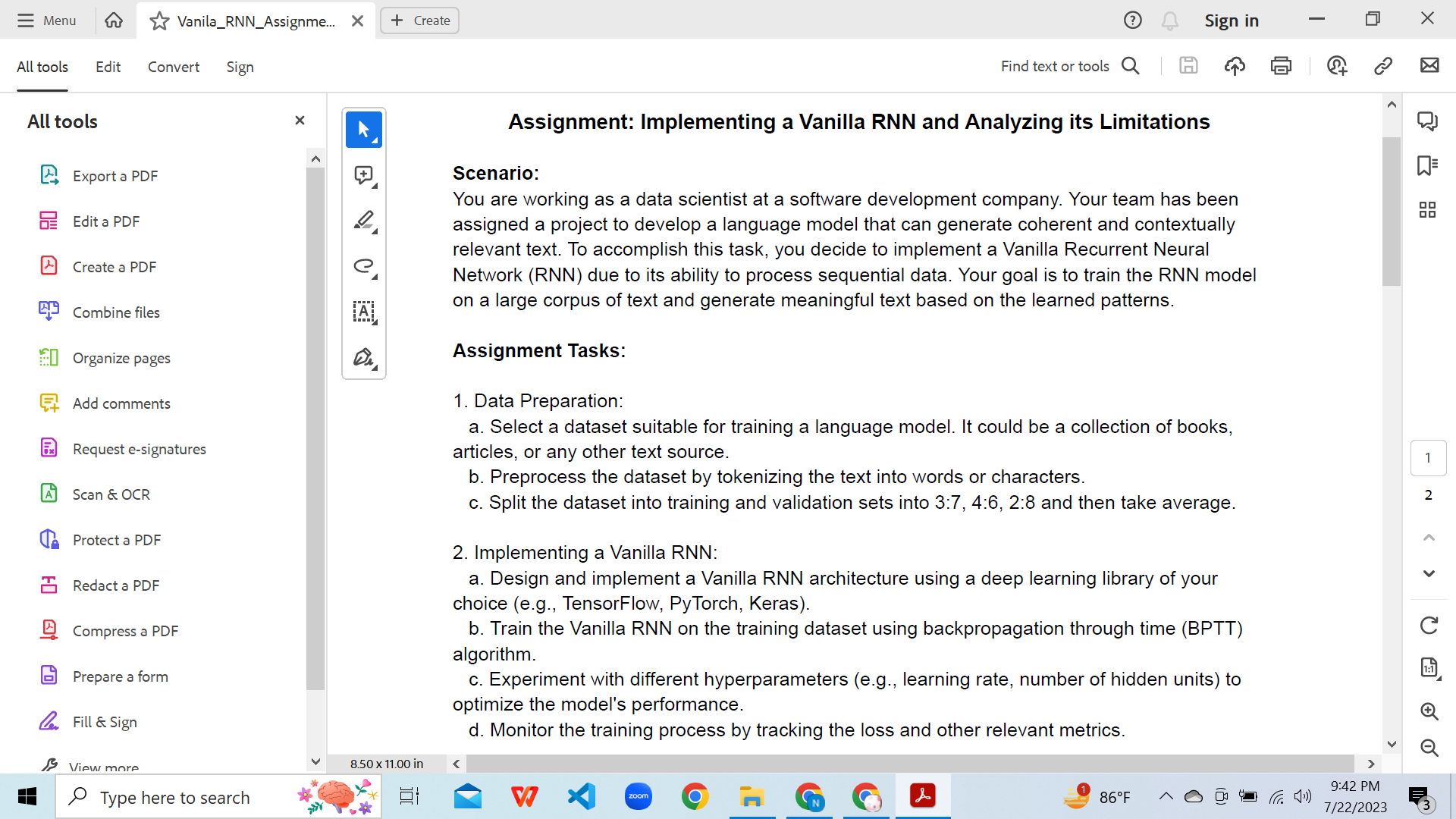Click the taskbar search box
This screenshot has height=819, width=1456.
click(218, 797)
